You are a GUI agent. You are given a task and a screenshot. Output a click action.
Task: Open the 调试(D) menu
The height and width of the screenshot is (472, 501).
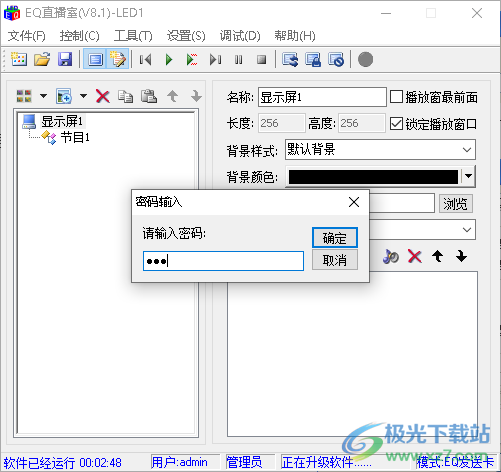240,36
